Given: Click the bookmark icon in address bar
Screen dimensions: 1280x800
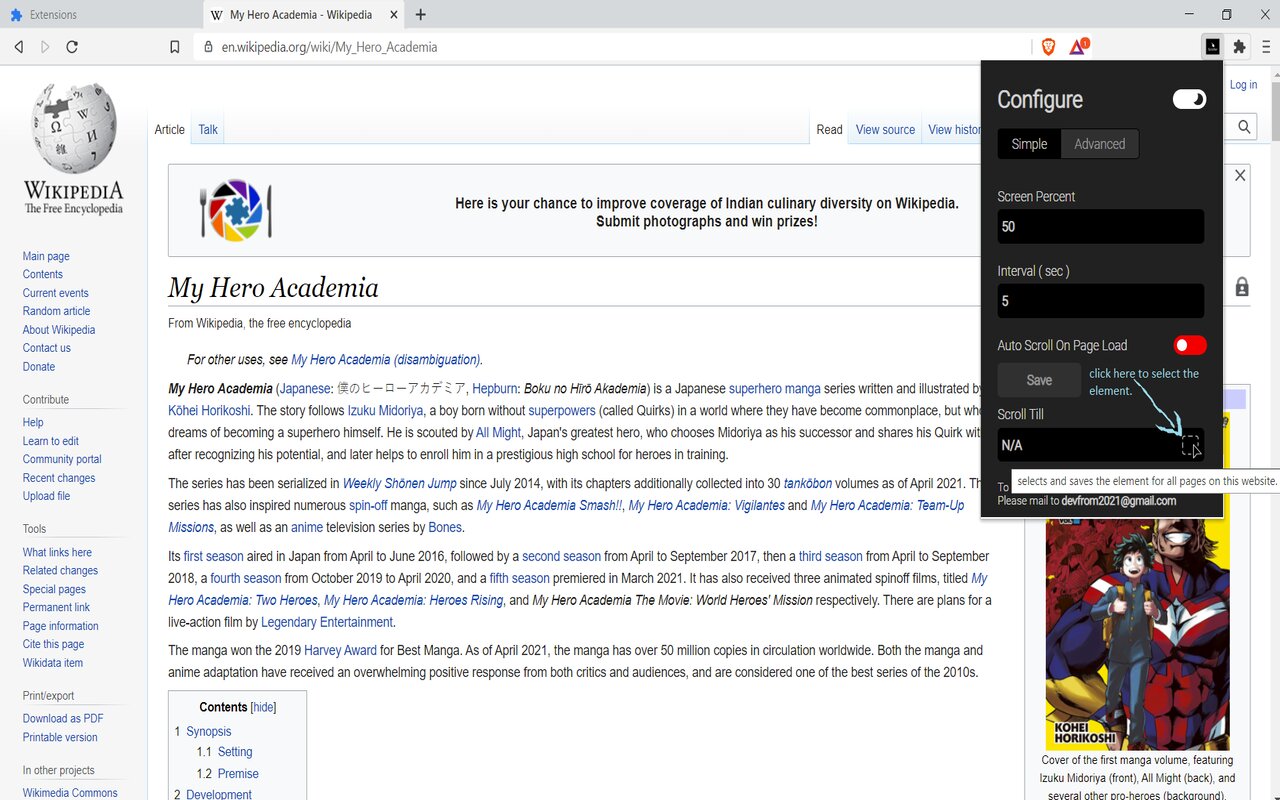Looking at the screenshot, I should (x=175, y=47).
